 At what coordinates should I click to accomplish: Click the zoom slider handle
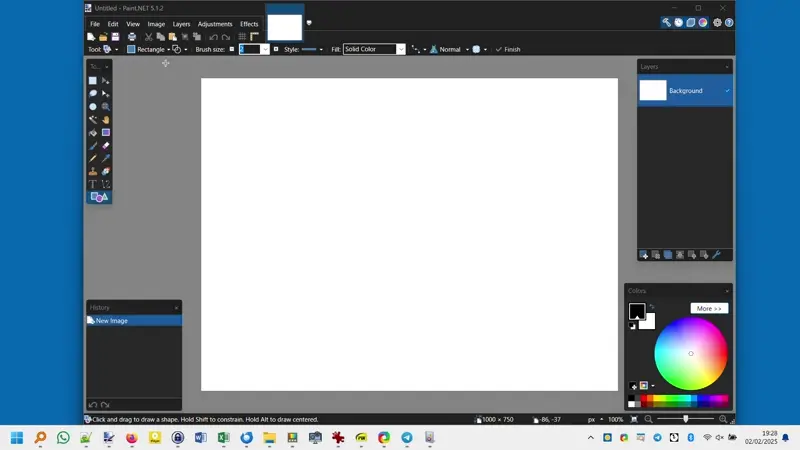[686, 419]
